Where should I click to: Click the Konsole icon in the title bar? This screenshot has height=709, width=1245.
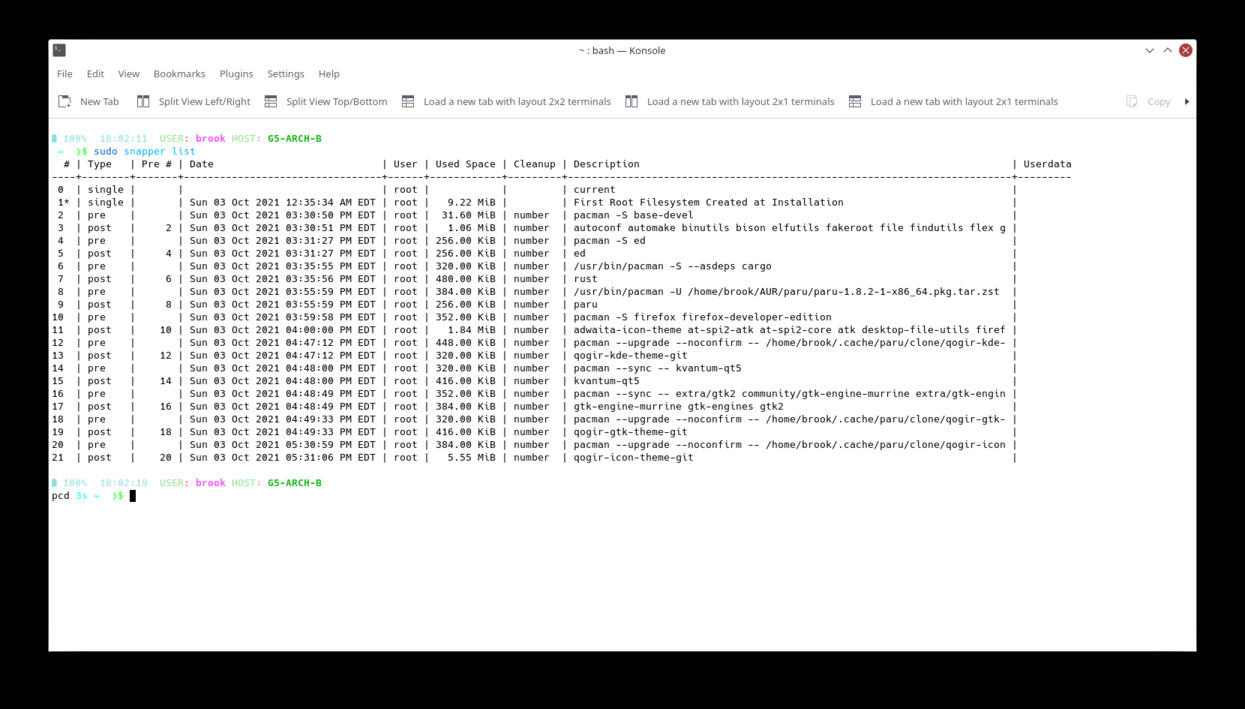tap(58, 50)
